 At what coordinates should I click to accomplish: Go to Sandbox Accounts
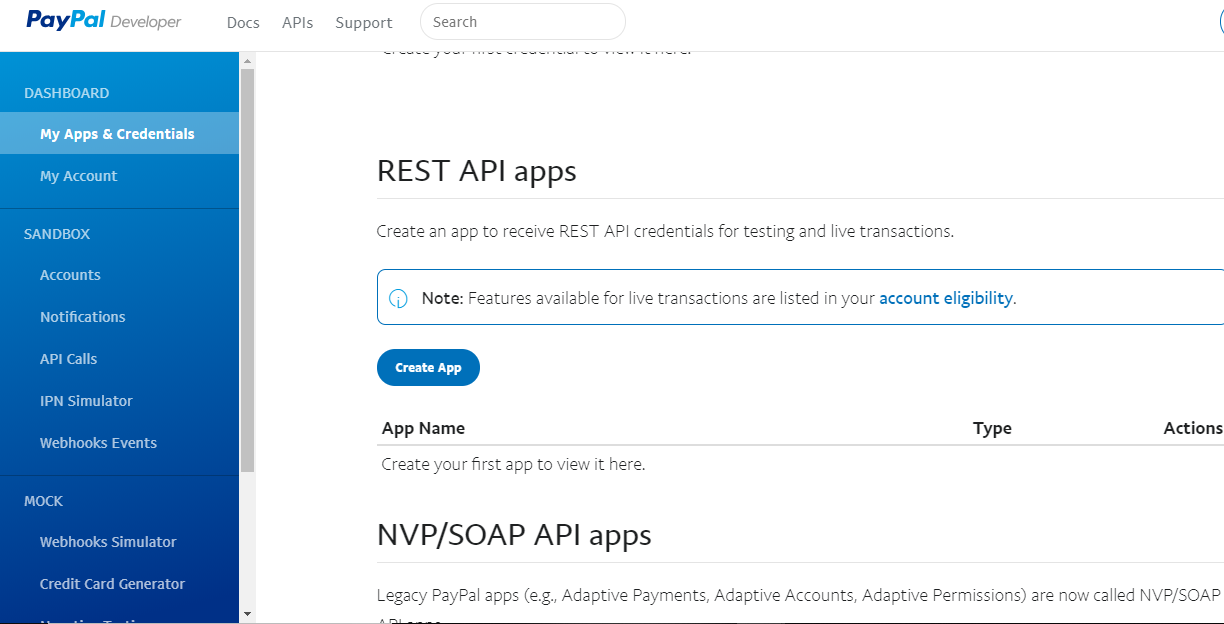[70, 275]
